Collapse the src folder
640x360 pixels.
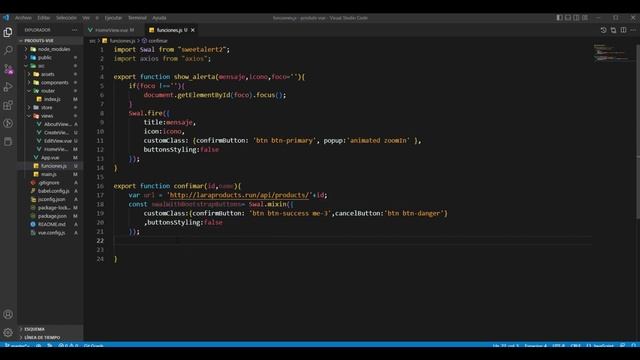coord(50,66)
